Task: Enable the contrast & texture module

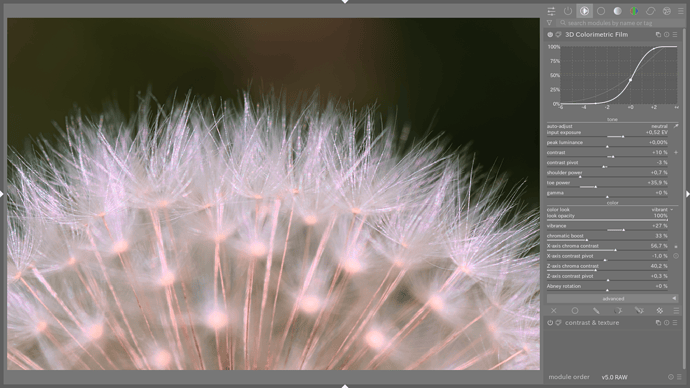Action: (x=550, y=323)
